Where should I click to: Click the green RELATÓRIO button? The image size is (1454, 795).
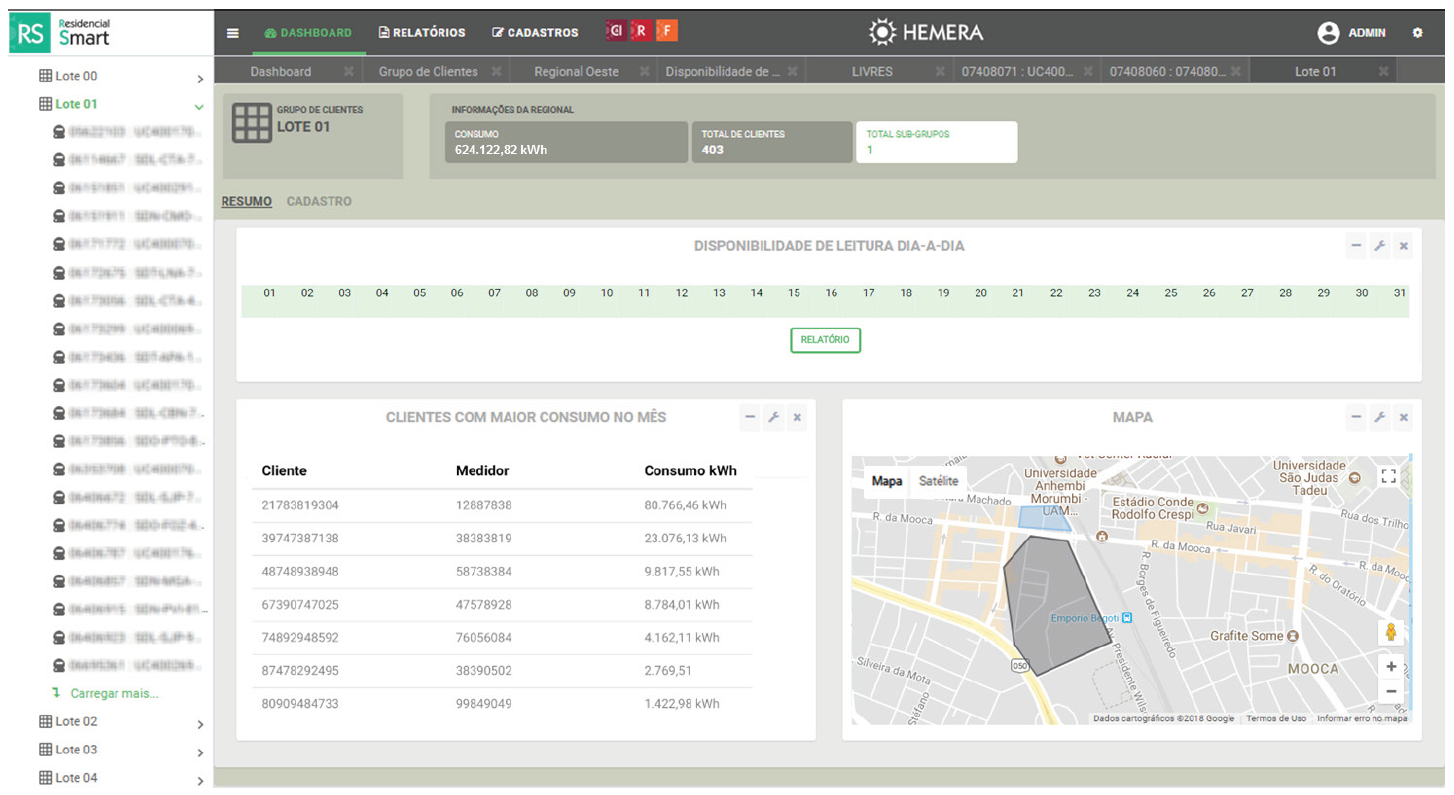pos(825,340)
